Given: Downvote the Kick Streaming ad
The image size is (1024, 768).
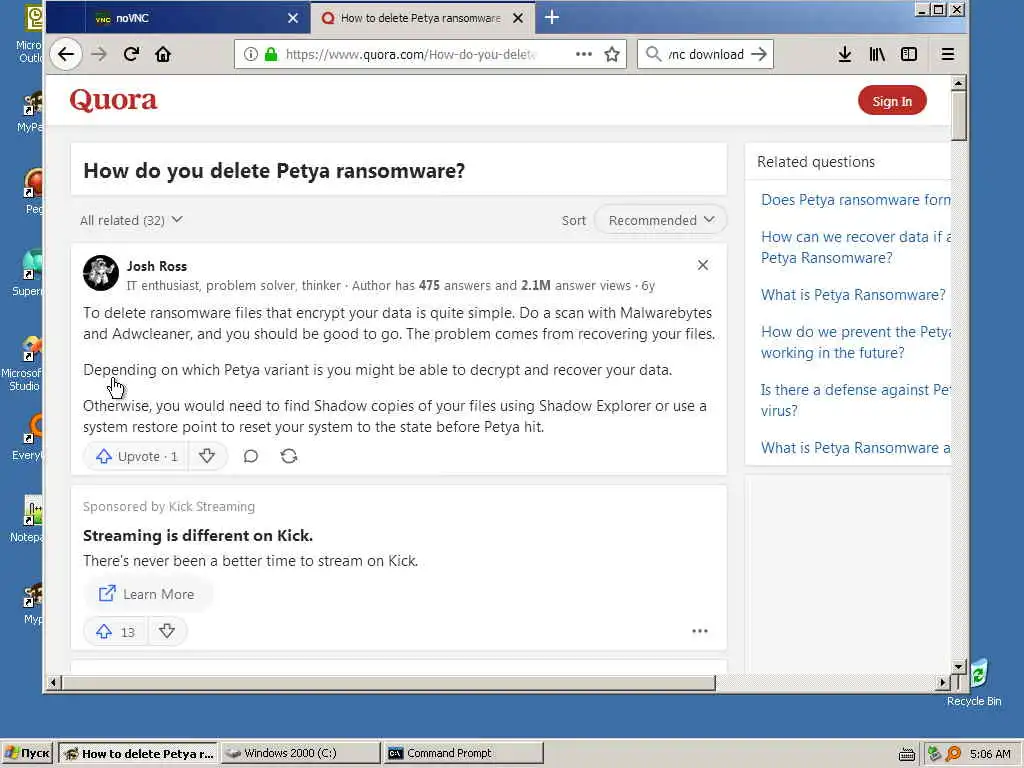Looking at the screenshot, I should [167, 632].
